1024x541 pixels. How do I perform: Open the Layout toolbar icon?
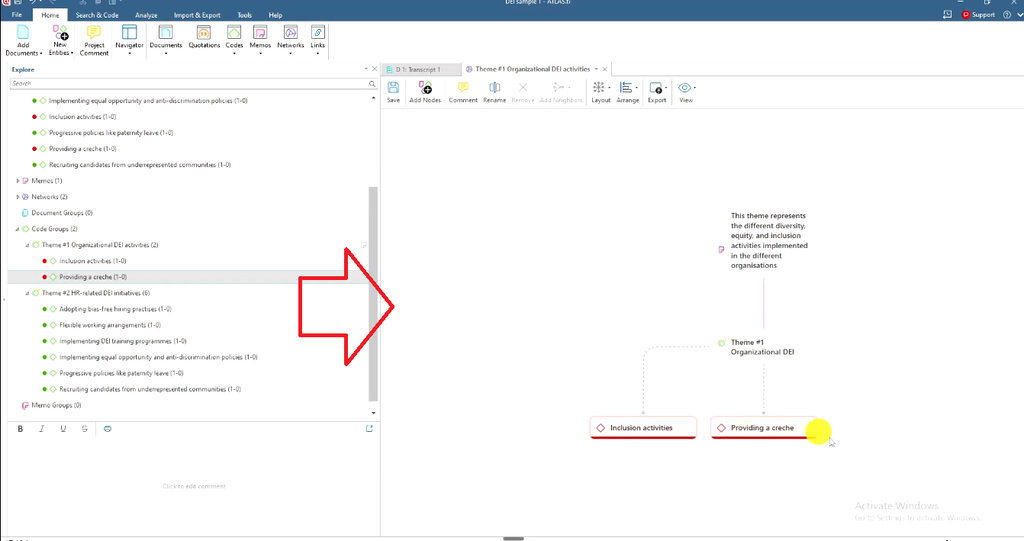[600, 88]
